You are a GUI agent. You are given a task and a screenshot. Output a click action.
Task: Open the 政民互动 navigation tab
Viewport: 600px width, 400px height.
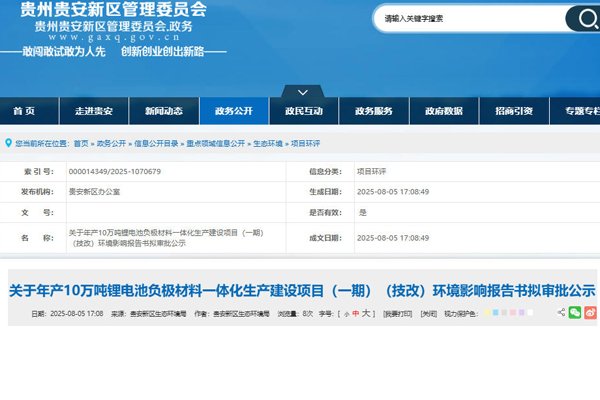[304, 111]
